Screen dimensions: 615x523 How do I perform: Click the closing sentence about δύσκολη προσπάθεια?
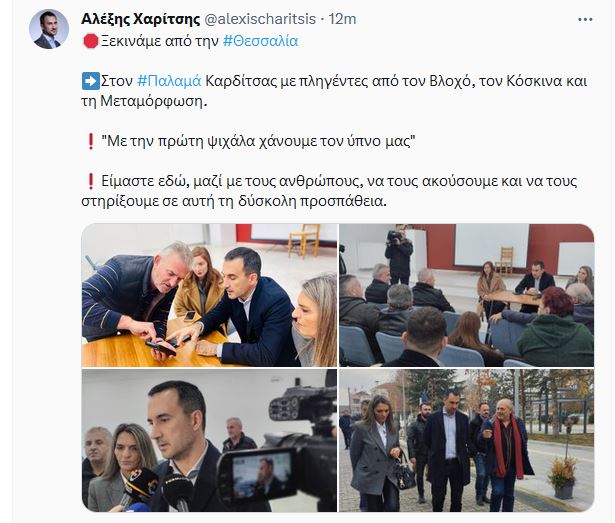point(329,191)
